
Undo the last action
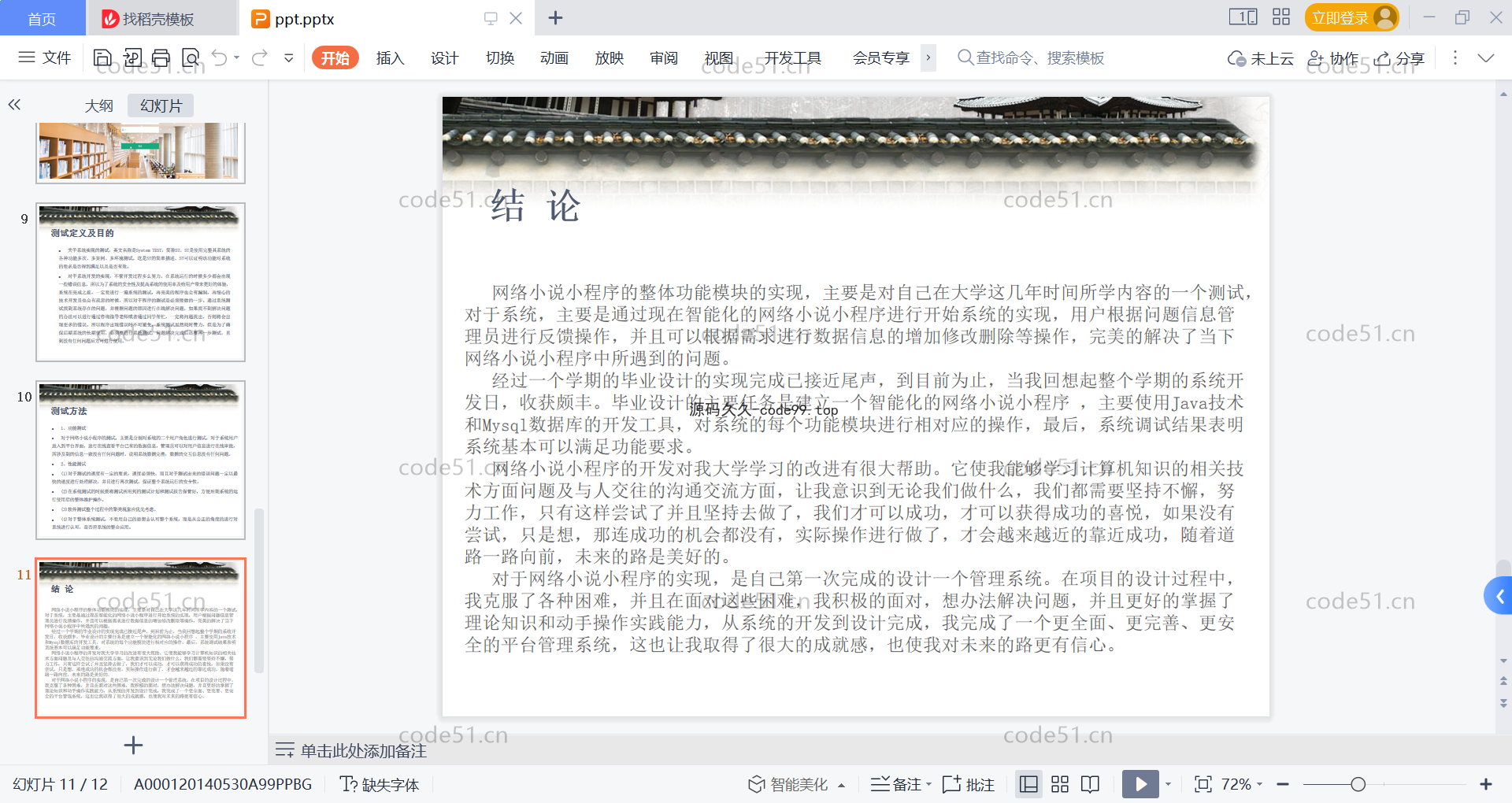220,57
